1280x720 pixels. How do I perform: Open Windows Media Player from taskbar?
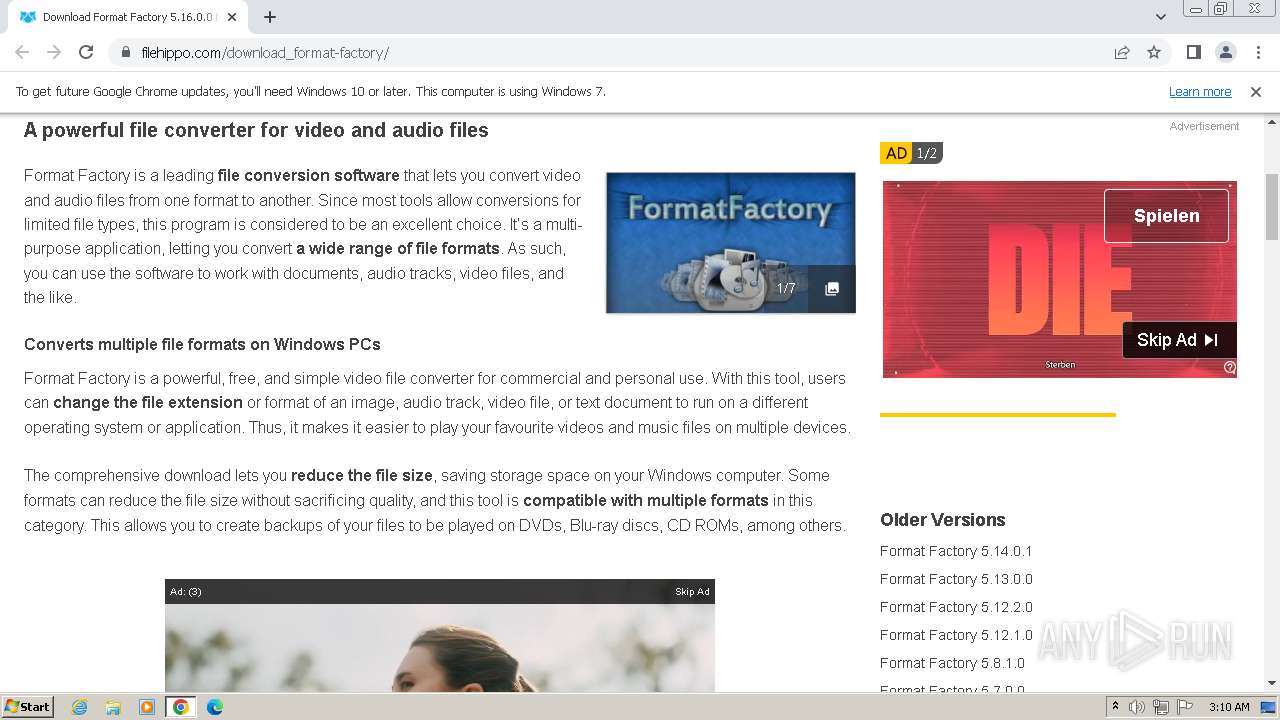click(x=147, y=707)
